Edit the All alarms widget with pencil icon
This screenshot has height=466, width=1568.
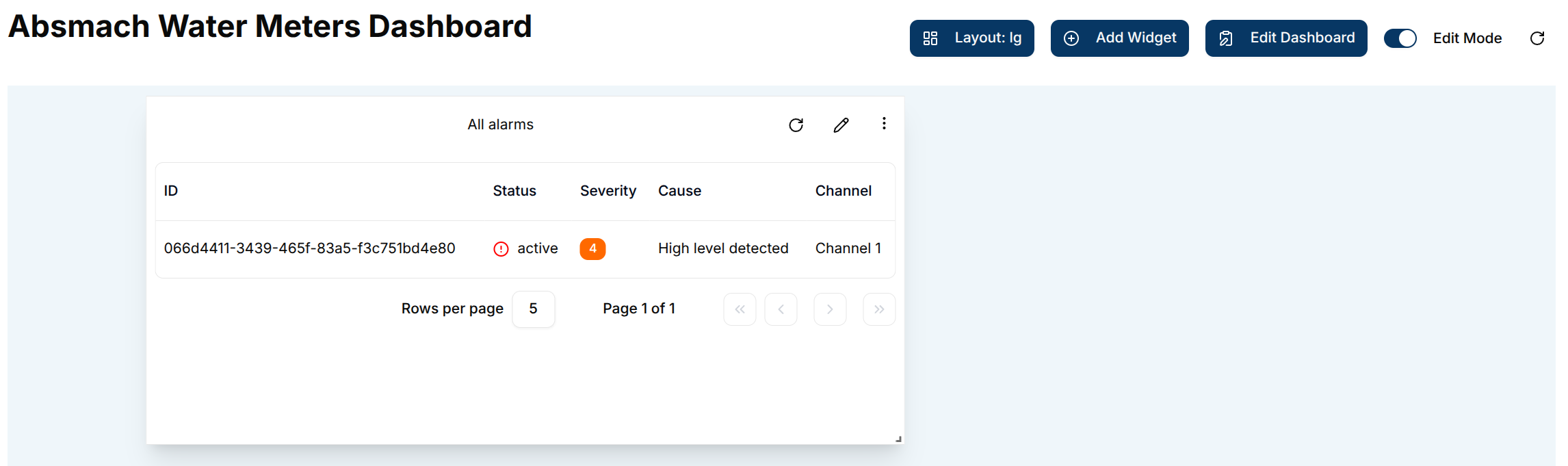841,125
